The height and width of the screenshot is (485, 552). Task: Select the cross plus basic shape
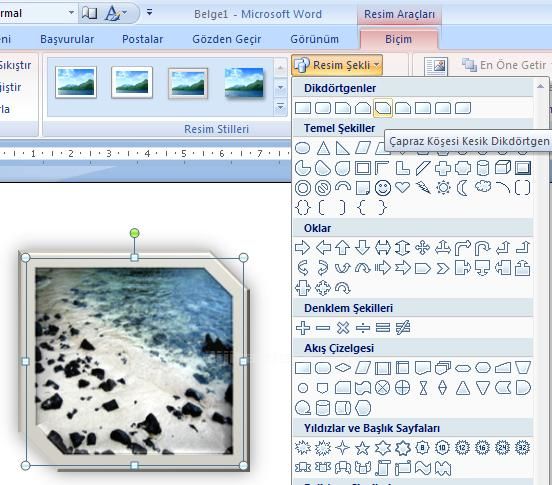[x=443, y=168]
